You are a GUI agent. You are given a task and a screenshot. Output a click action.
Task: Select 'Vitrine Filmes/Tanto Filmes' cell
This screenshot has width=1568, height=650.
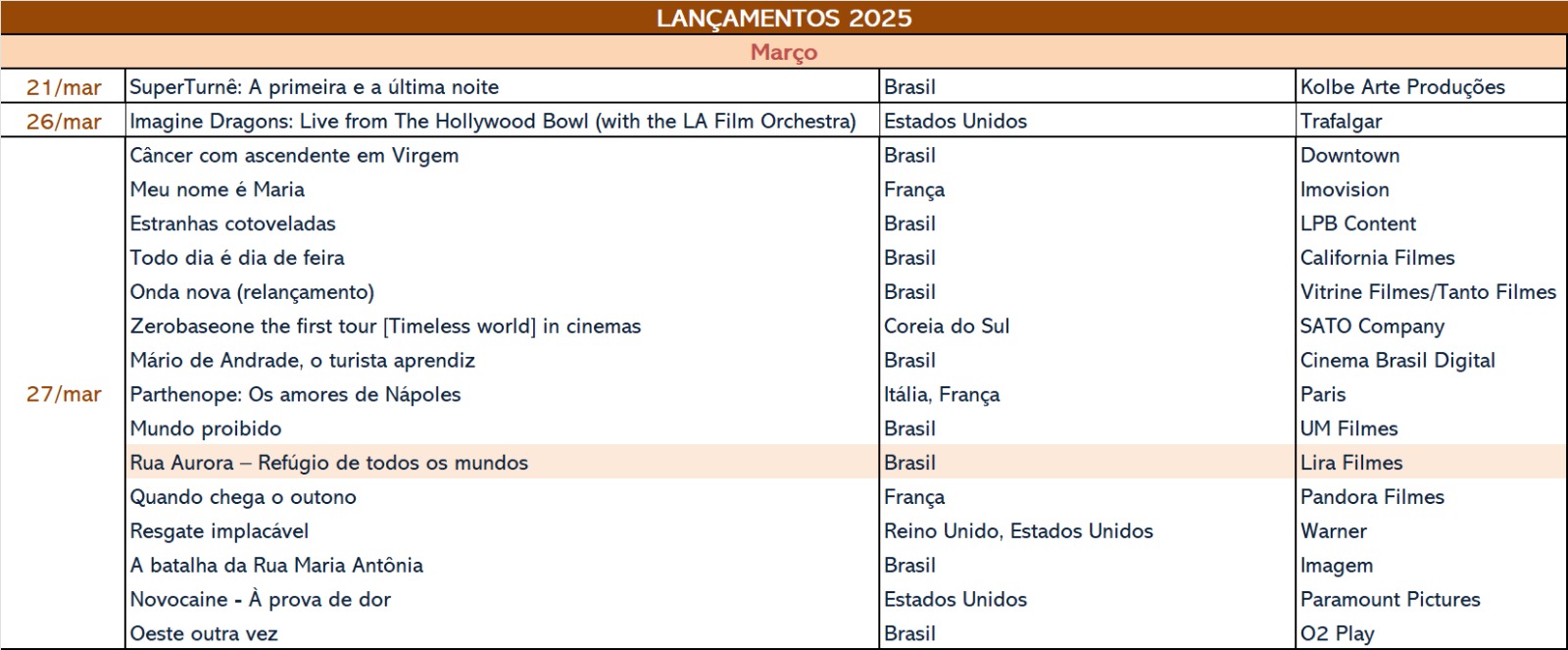(1428, 292)
